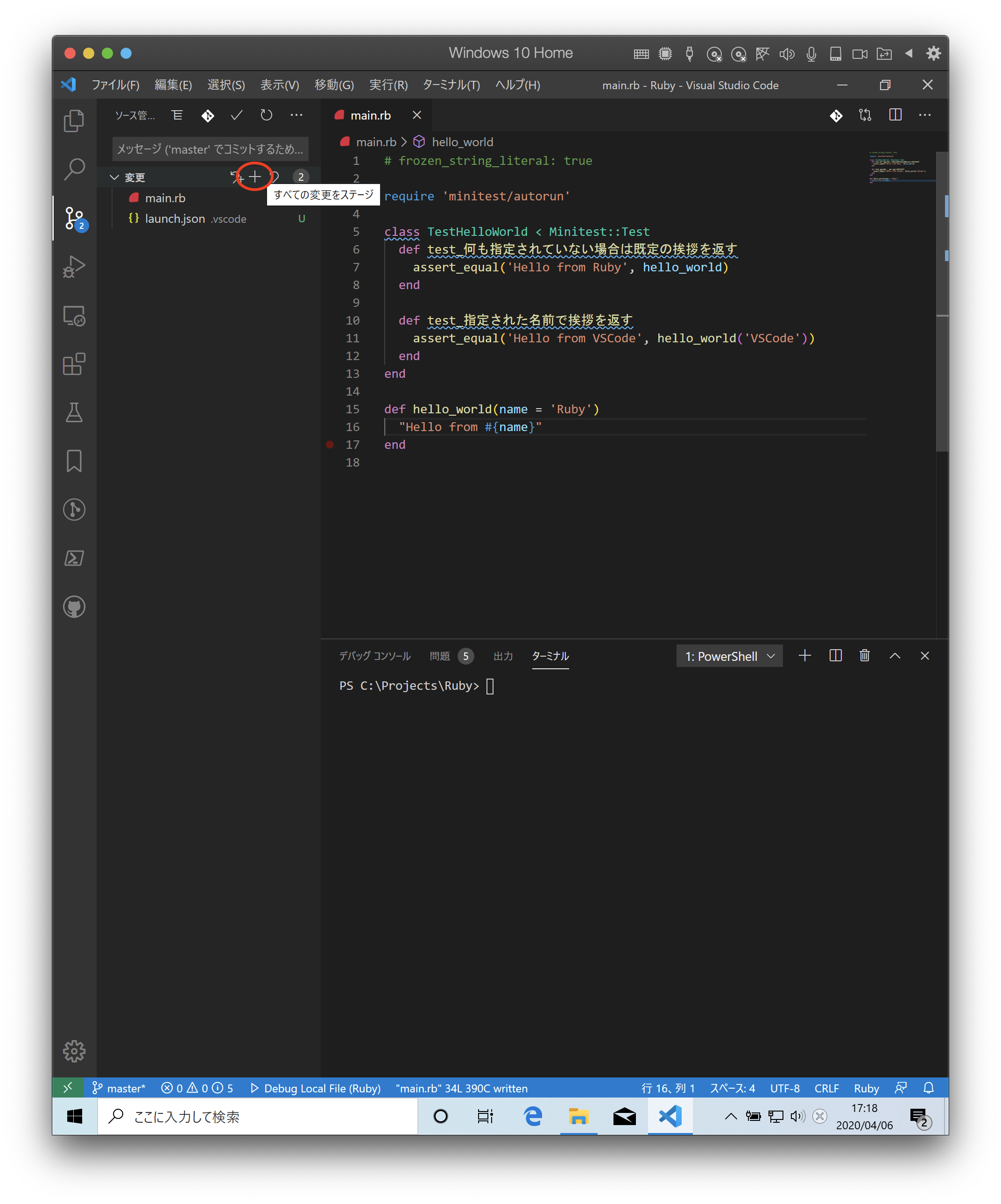The width and height of the screenshot is (1001, 1204).
Task: Open the Search view in the activity bar
Action: 73,169
